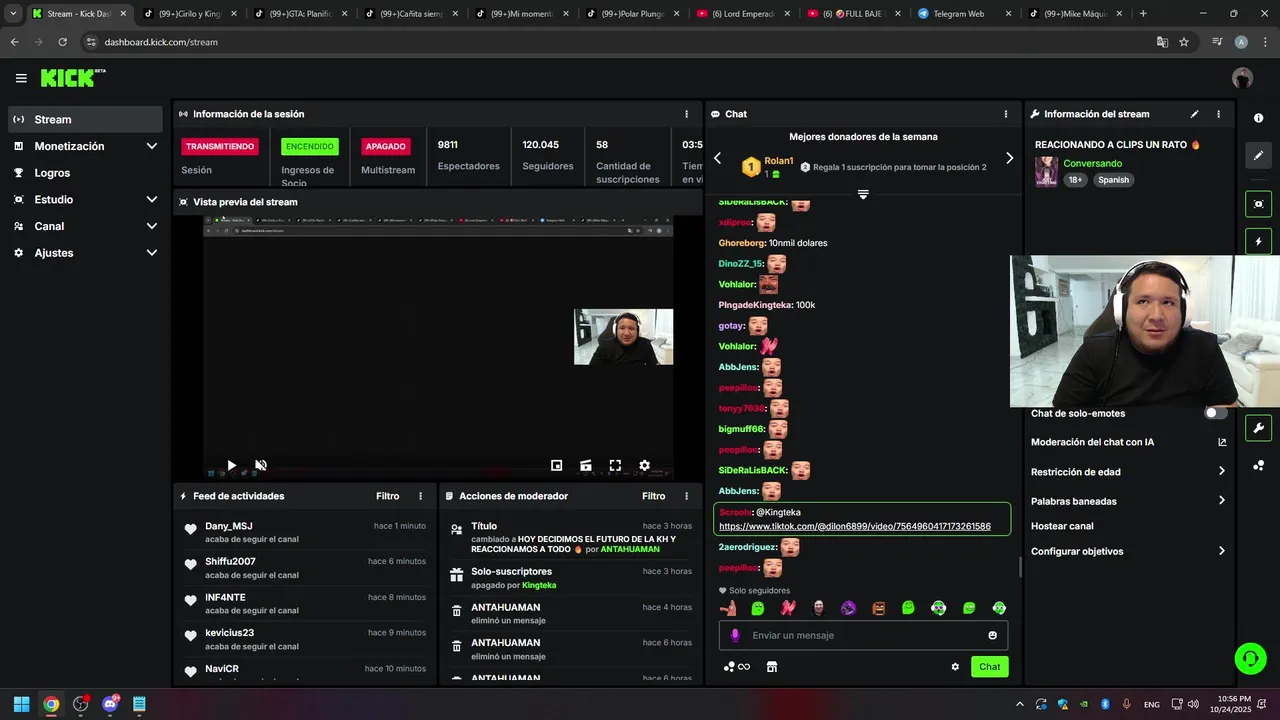Collapse chat header using the downward arrow handle
Viewport: 1280px width, 720px height.
point(863,194)
